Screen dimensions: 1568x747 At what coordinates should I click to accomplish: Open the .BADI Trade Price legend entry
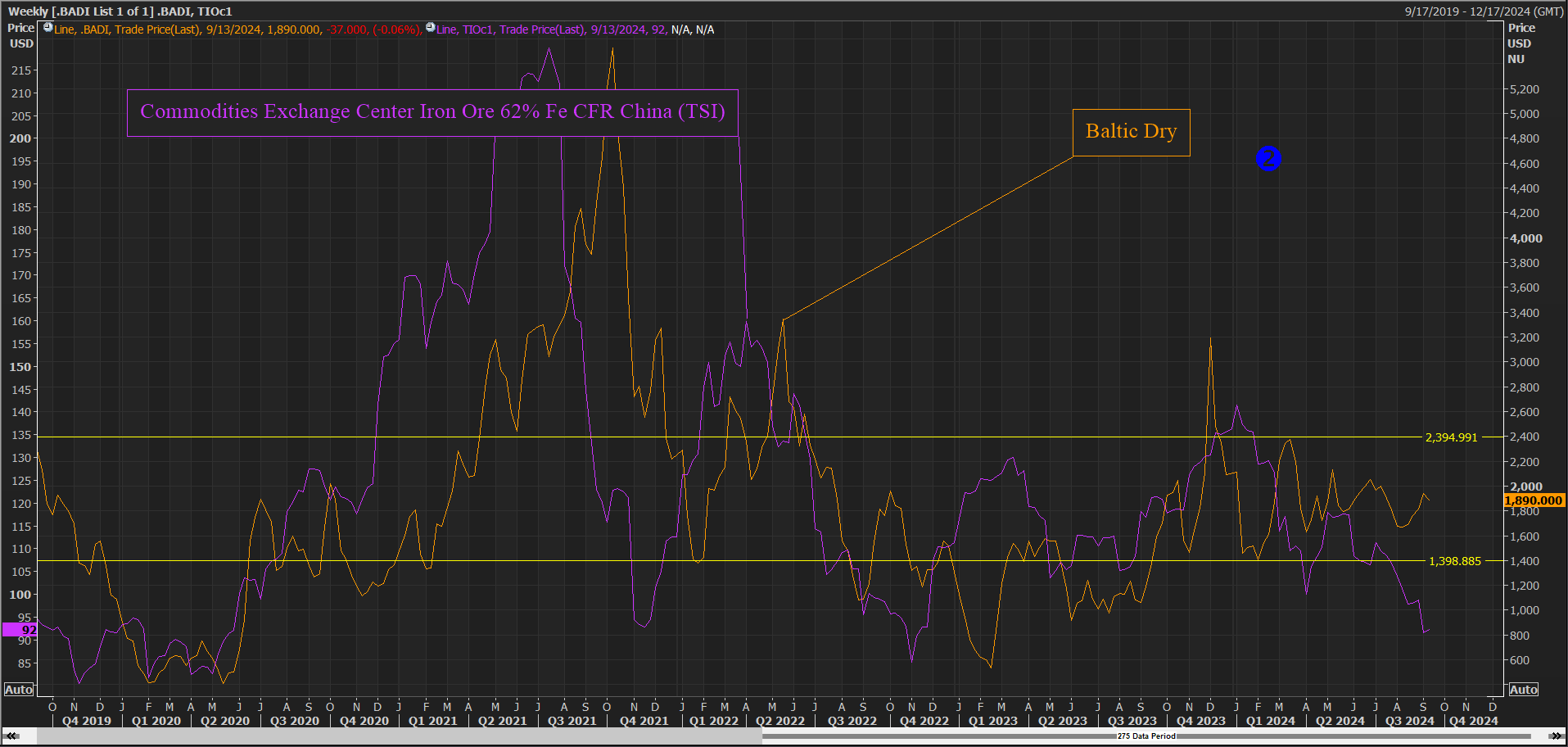coord(237,29)
